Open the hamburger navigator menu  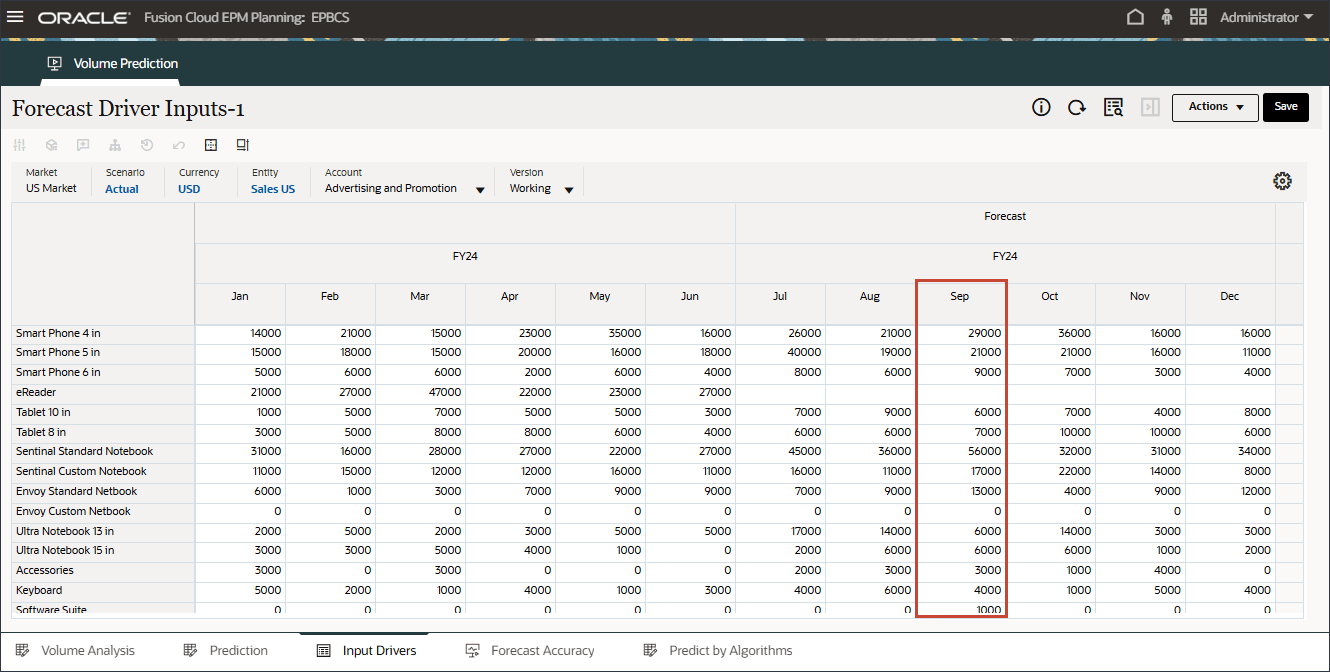(x=15, y=18)
